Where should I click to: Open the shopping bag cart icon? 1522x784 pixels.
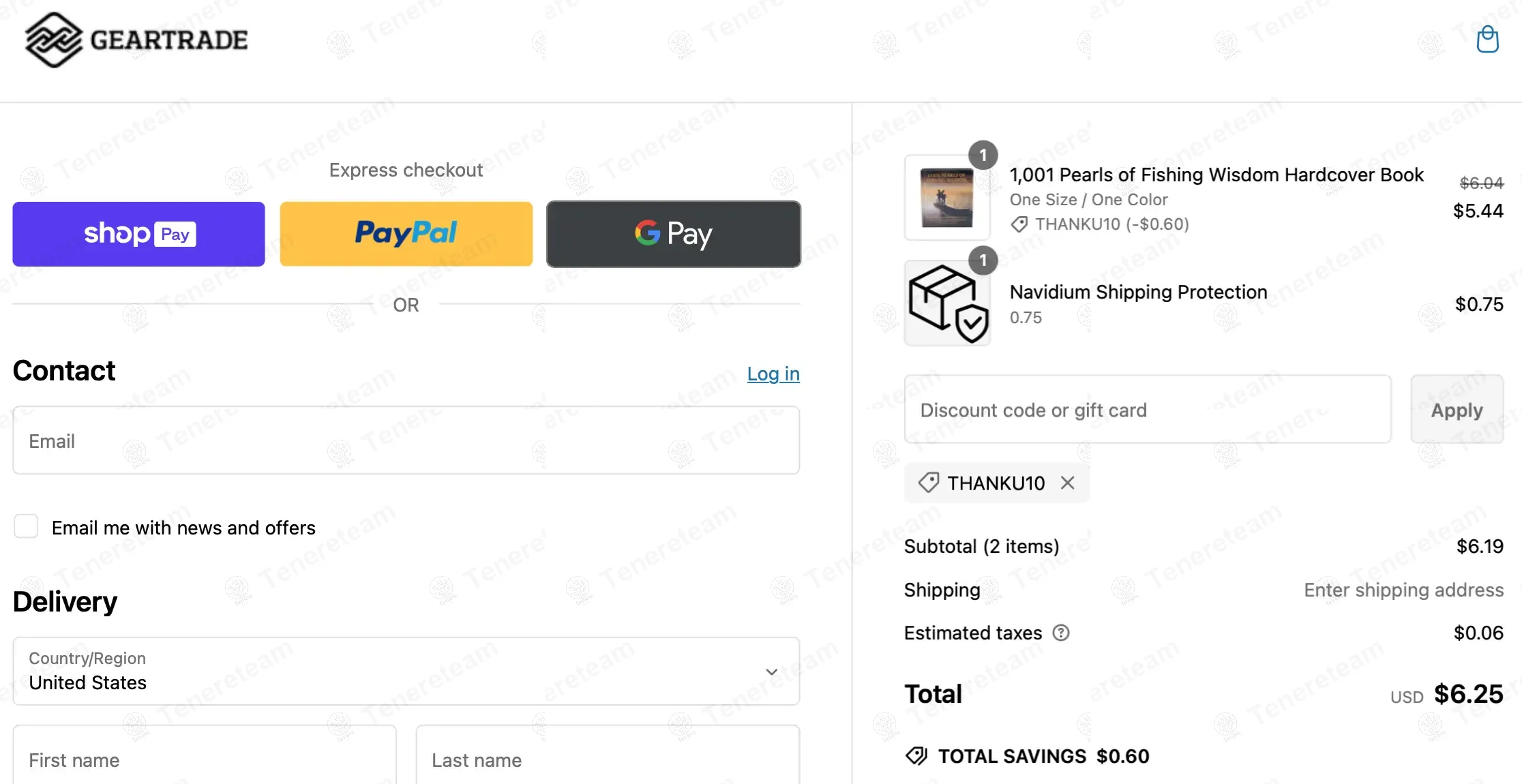(x=1487, y=40)
